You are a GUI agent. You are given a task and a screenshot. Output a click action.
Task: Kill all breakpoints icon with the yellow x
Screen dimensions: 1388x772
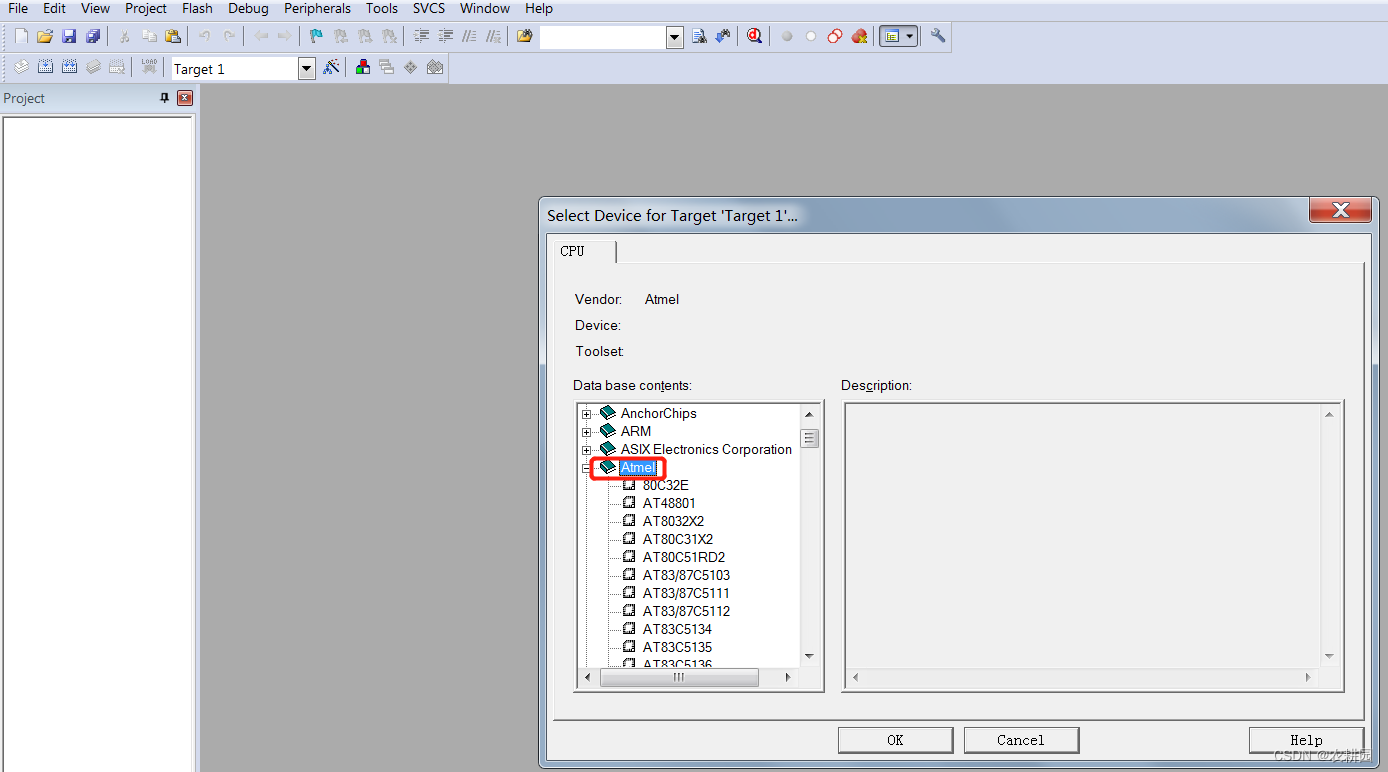pyautogui.click(x=859, y=36)
